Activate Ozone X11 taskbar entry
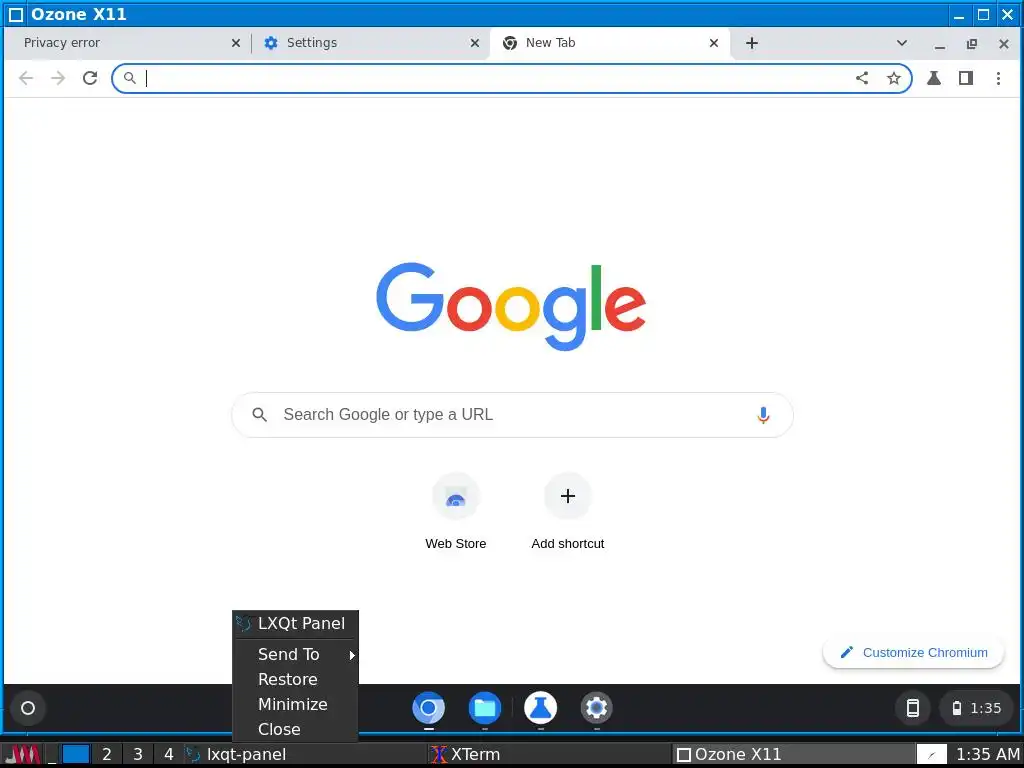 (793, 755)
